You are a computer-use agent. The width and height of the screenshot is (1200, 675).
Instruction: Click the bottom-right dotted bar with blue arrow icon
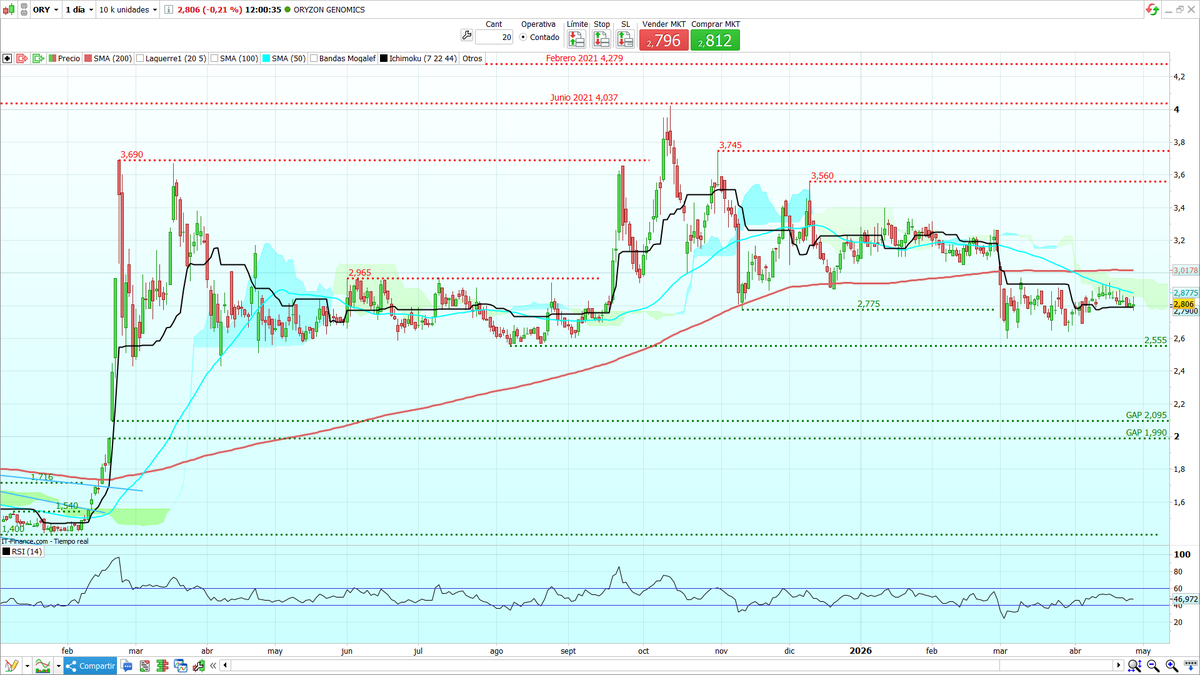(x=1190, y=665)
